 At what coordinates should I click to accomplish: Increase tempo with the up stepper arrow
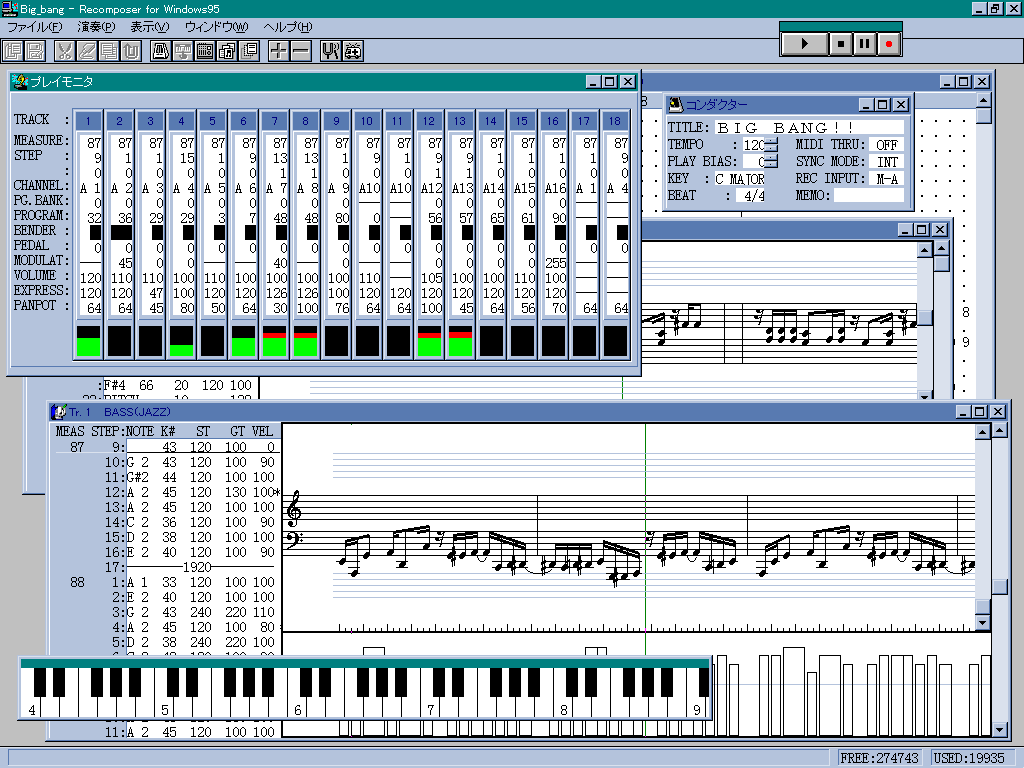[771, 140]
